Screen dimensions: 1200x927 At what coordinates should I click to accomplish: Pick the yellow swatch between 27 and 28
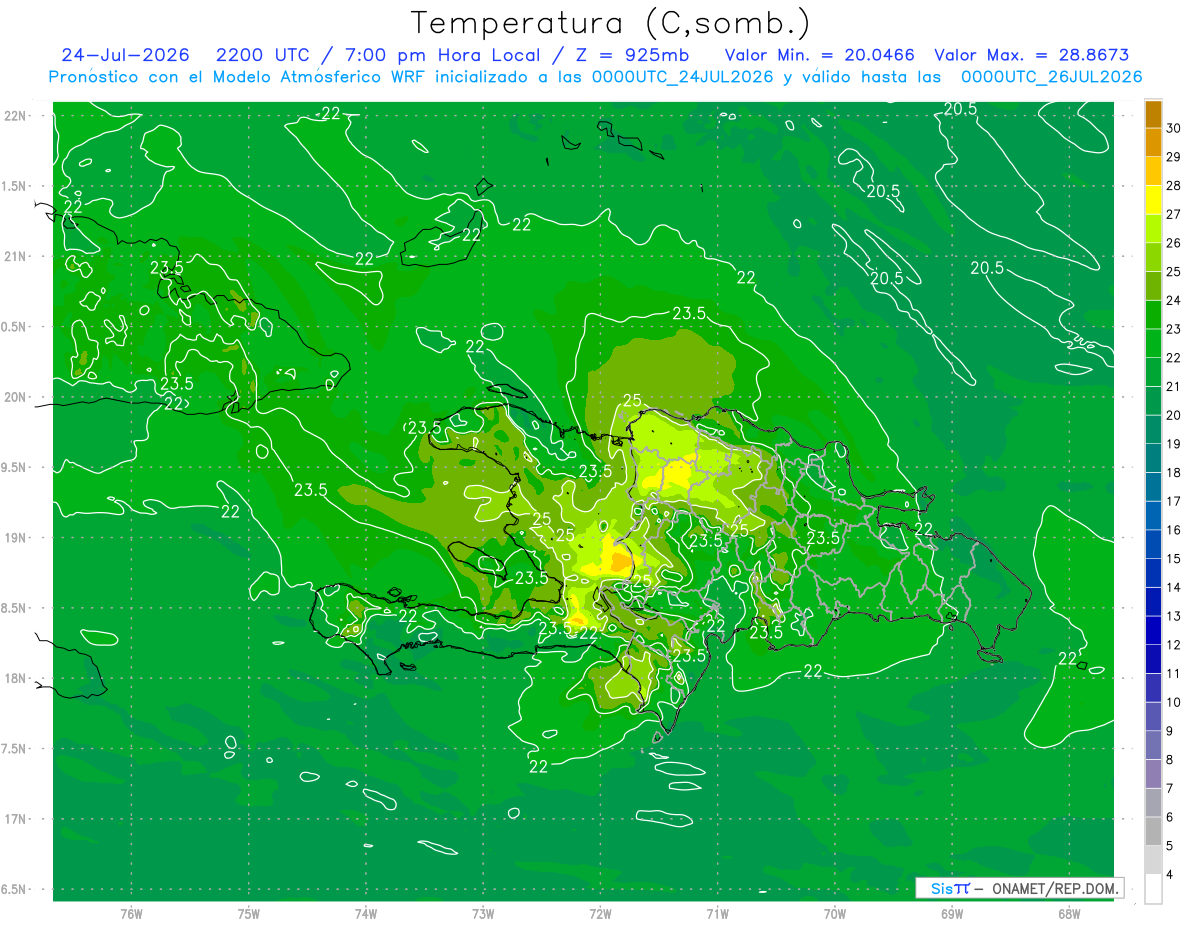1153,200
